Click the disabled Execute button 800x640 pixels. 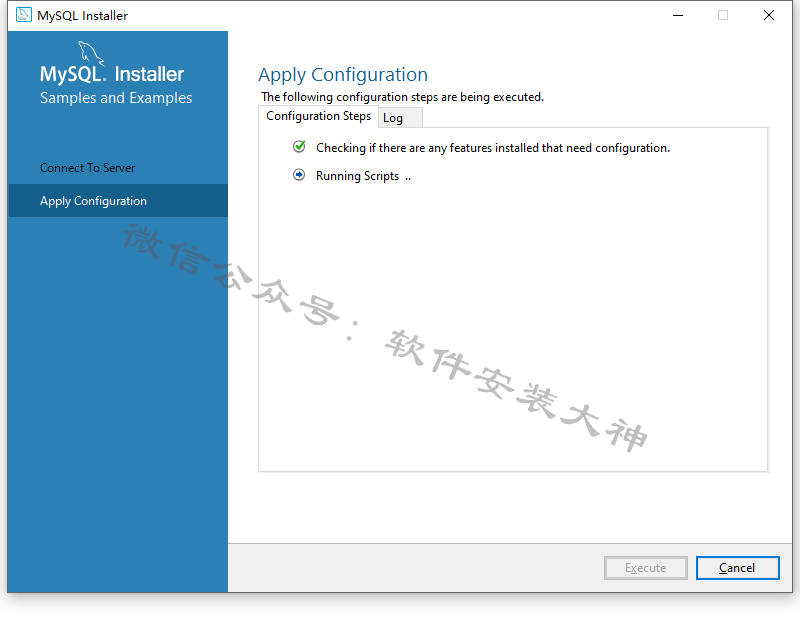[645, 568]
